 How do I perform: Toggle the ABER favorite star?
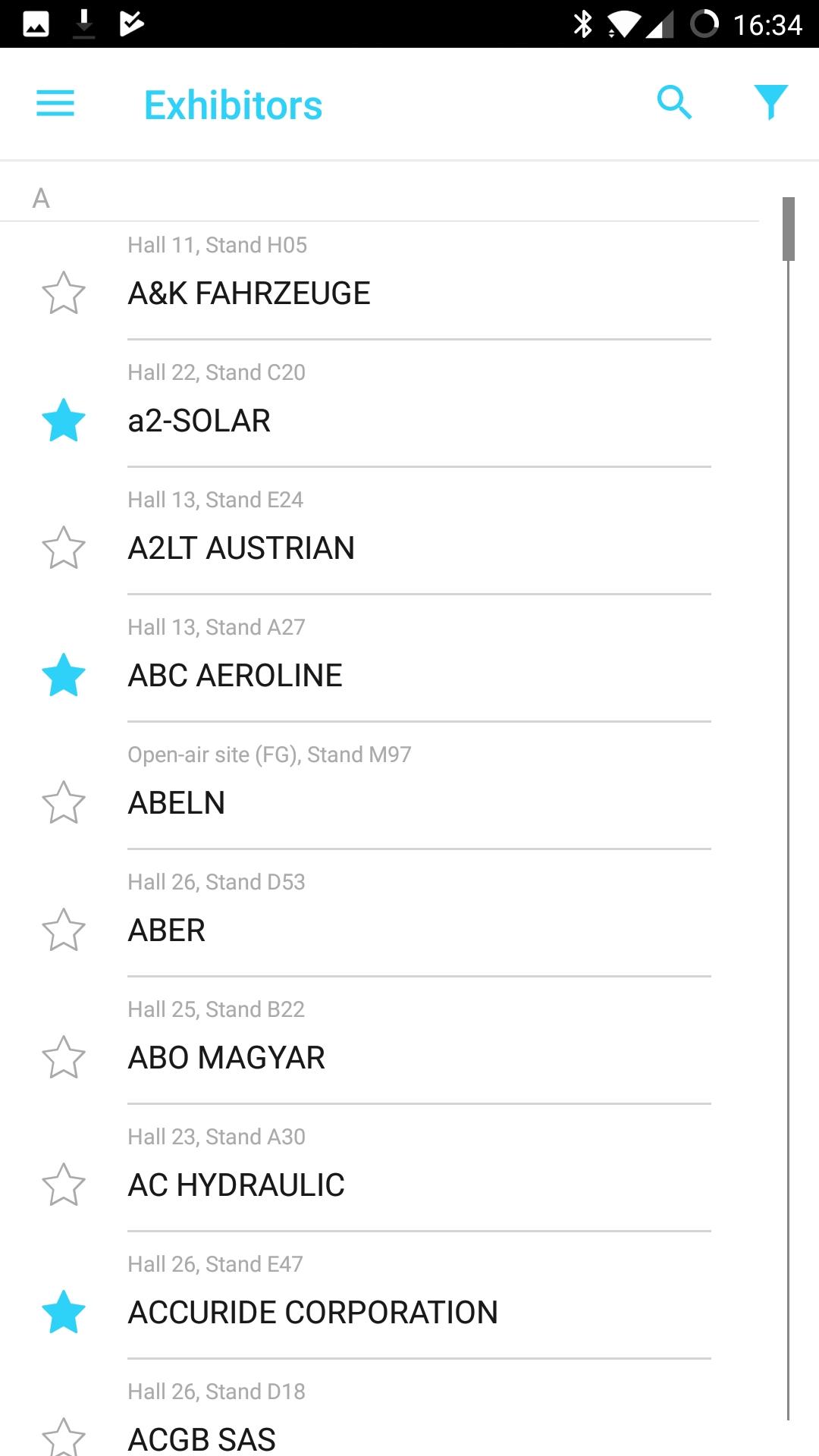64,930
